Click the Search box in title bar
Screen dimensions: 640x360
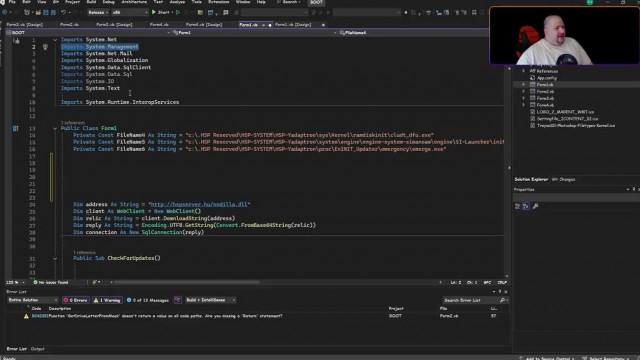(x=289, y=2)
